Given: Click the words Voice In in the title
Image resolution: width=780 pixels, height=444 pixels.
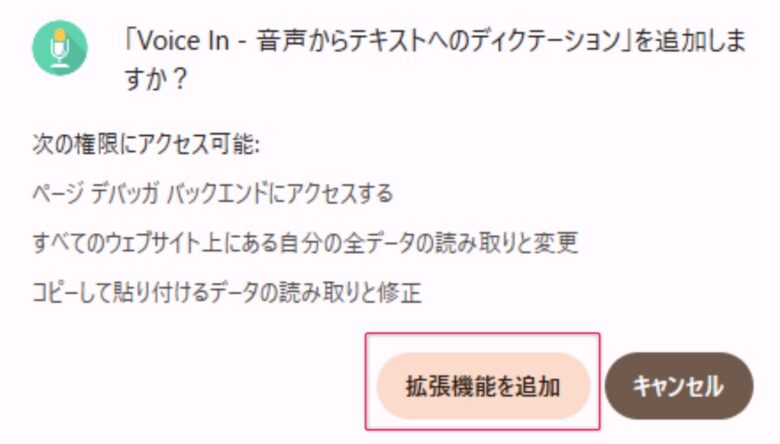Looking at the screenshot, I should tap(183, 41).
